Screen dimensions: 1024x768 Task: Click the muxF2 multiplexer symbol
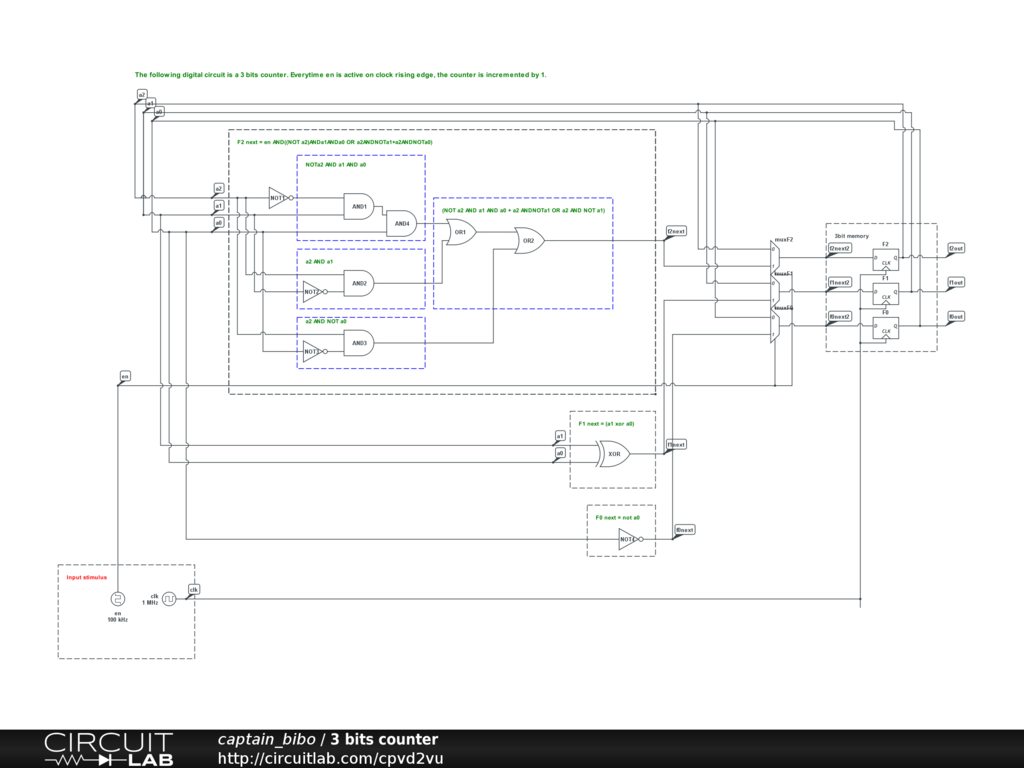point(774,257)
